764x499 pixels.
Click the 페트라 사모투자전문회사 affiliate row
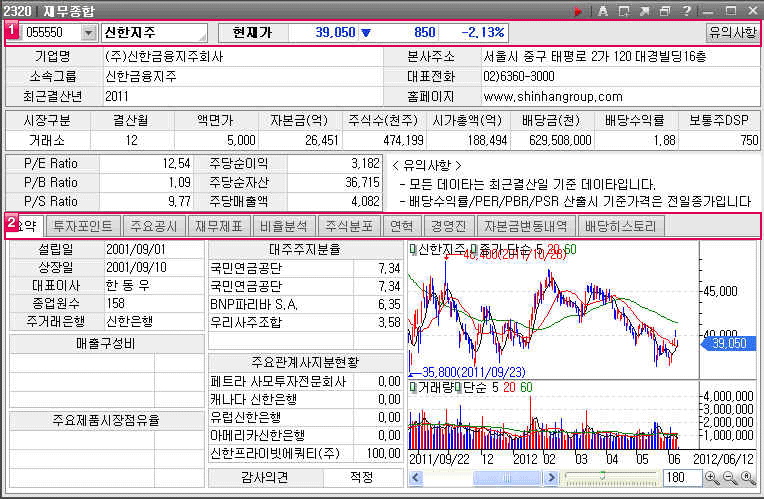(x=306, y=381)
